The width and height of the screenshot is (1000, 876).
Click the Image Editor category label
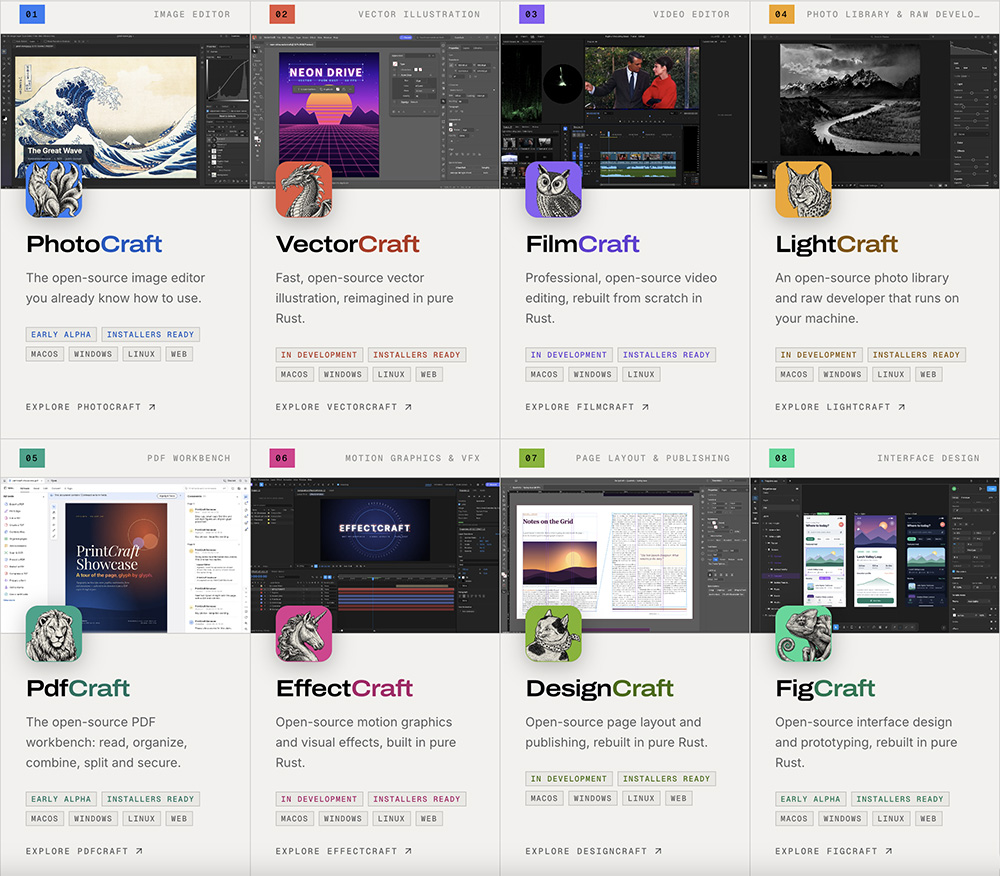pos(192,14)
